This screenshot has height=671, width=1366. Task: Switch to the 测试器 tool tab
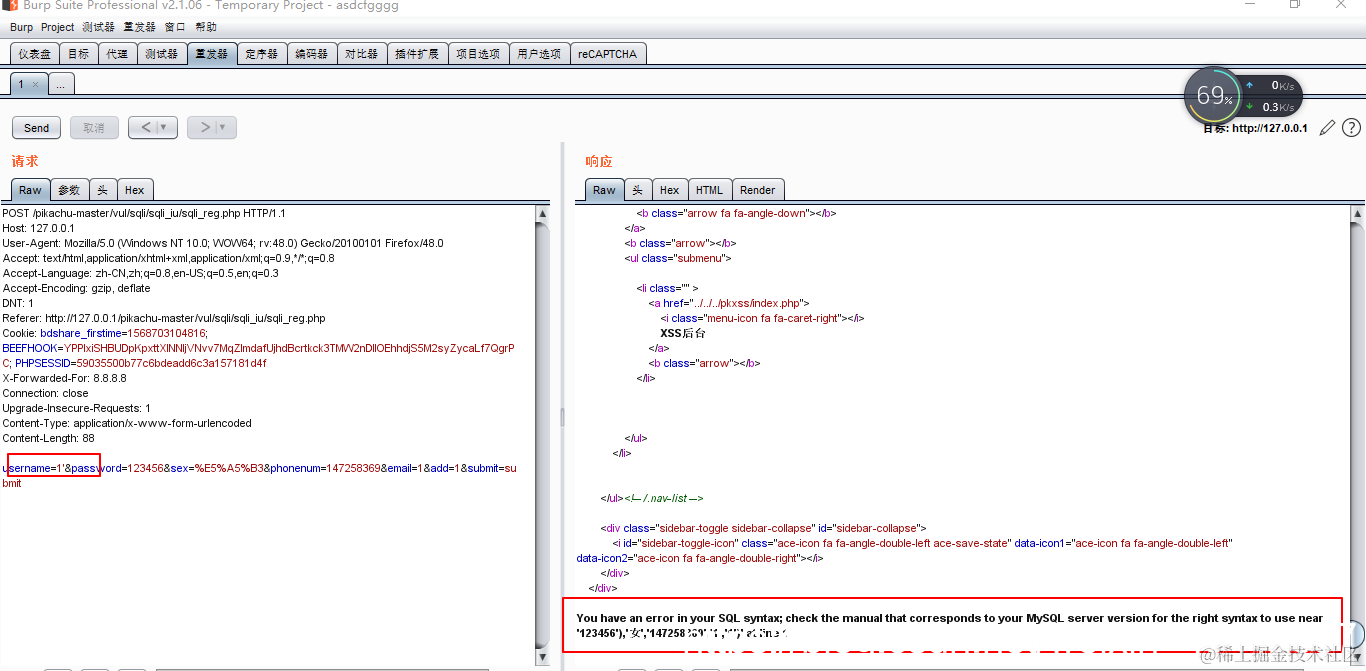coord(161,54)
